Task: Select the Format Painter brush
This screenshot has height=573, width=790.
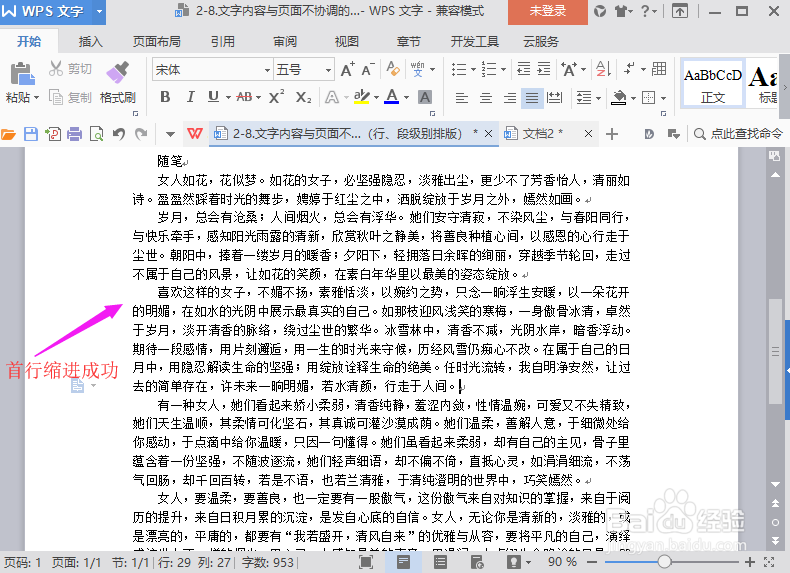Action: coord(118,73)
